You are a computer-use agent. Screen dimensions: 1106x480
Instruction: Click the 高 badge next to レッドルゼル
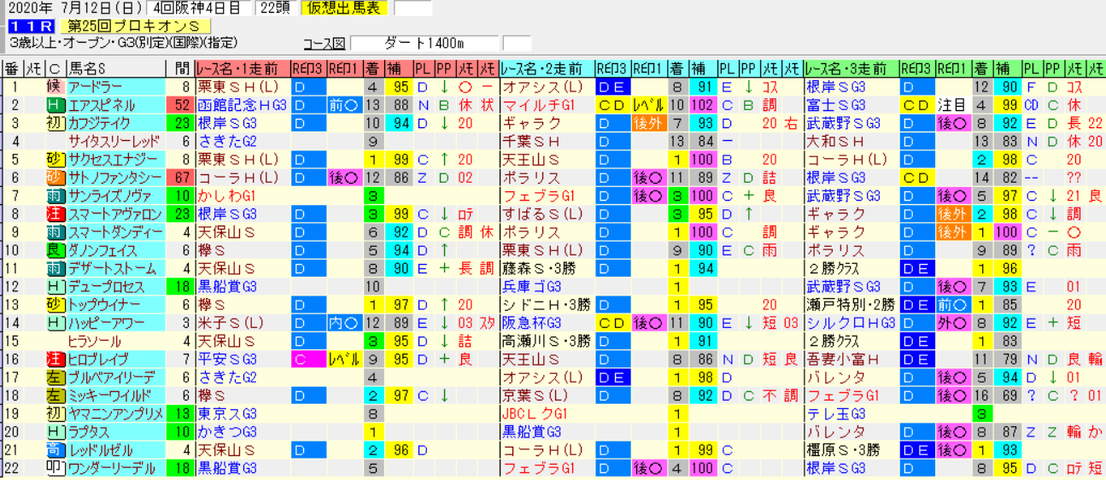54,450
